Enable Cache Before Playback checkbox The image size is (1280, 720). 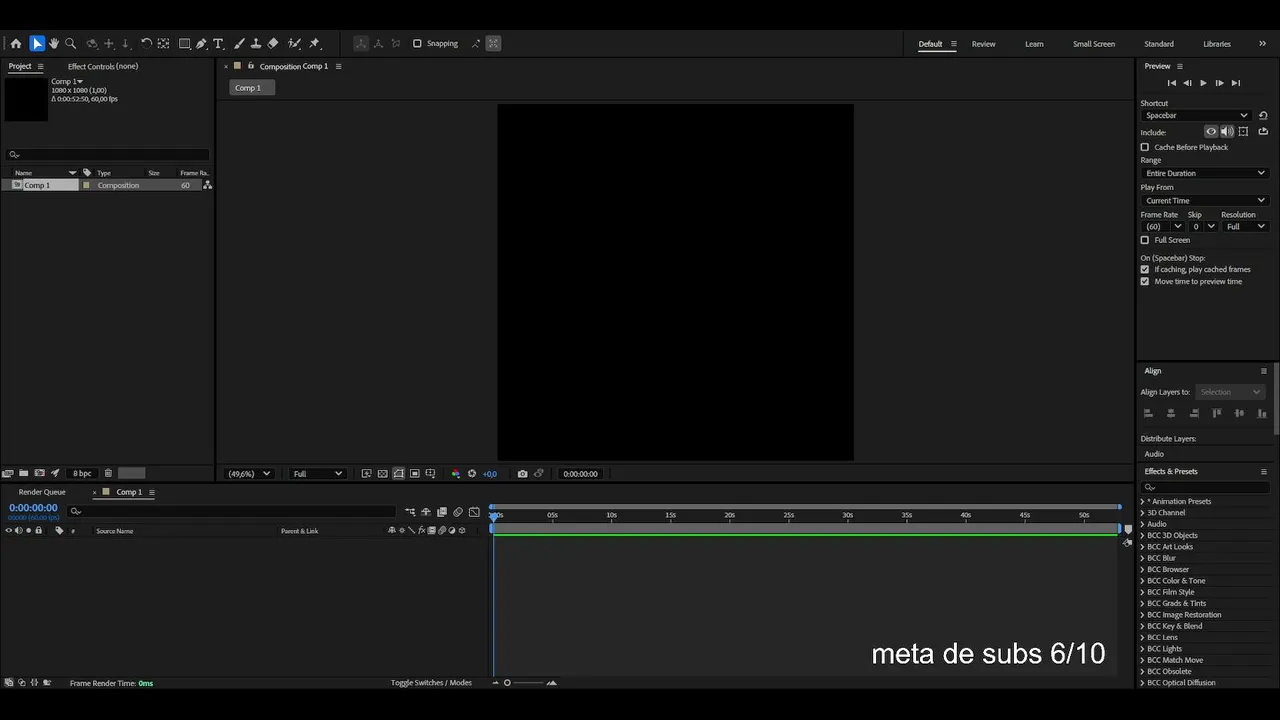[1145, 147]
